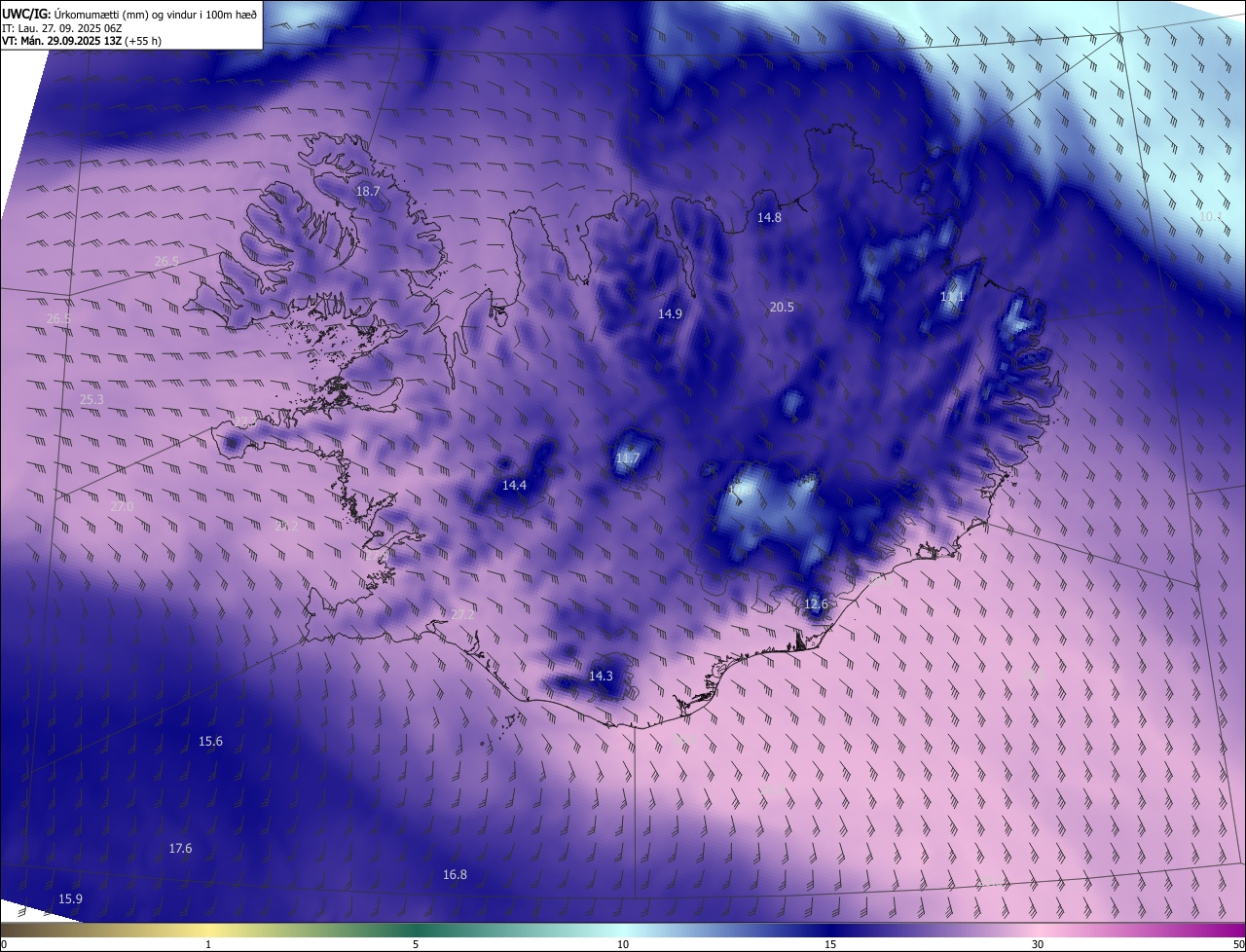This screenshot has height=952, width=1246.
Task: Click the 20.5 value on the map
Action: point(782,307)
